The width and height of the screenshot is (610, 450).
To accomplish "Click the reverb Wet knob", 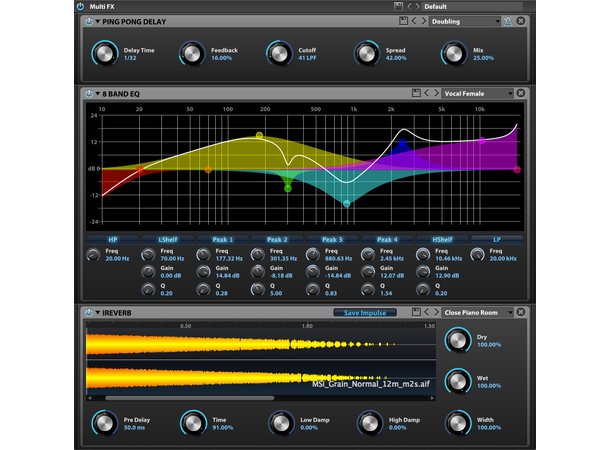I will point(458,381).
